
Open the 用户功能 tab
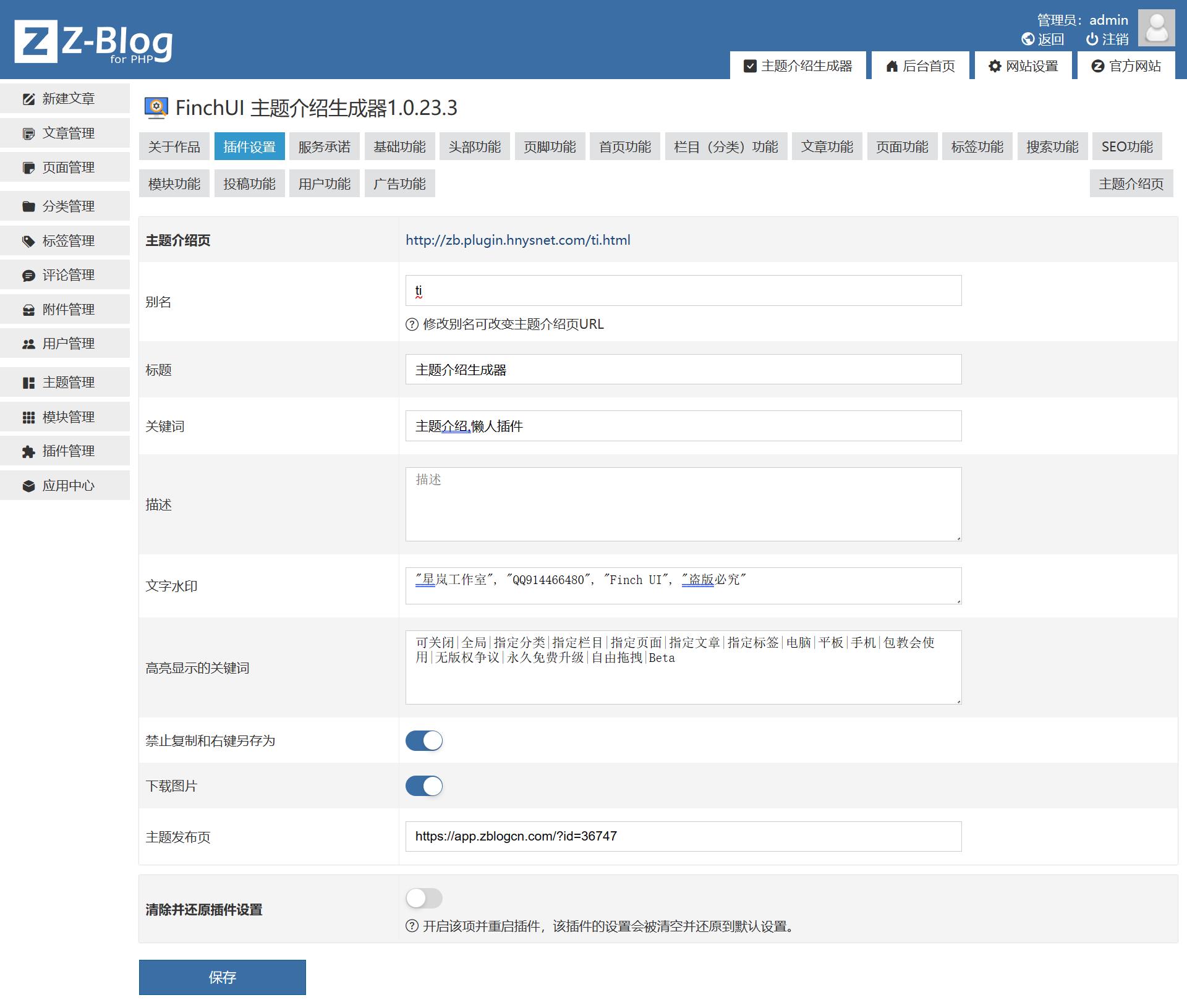pos(325,184)
